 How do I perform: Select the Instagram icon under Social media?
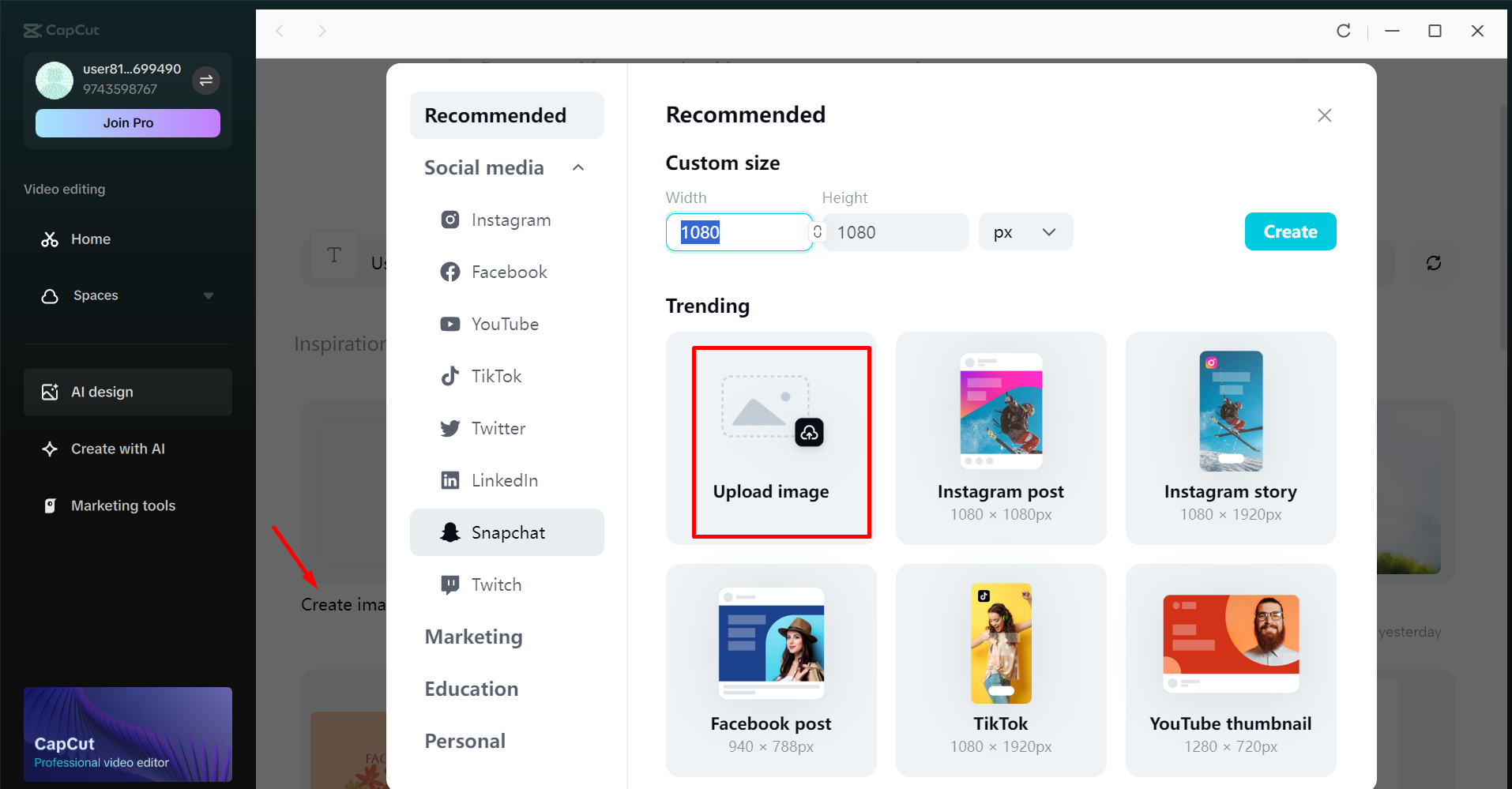(449, 220)
